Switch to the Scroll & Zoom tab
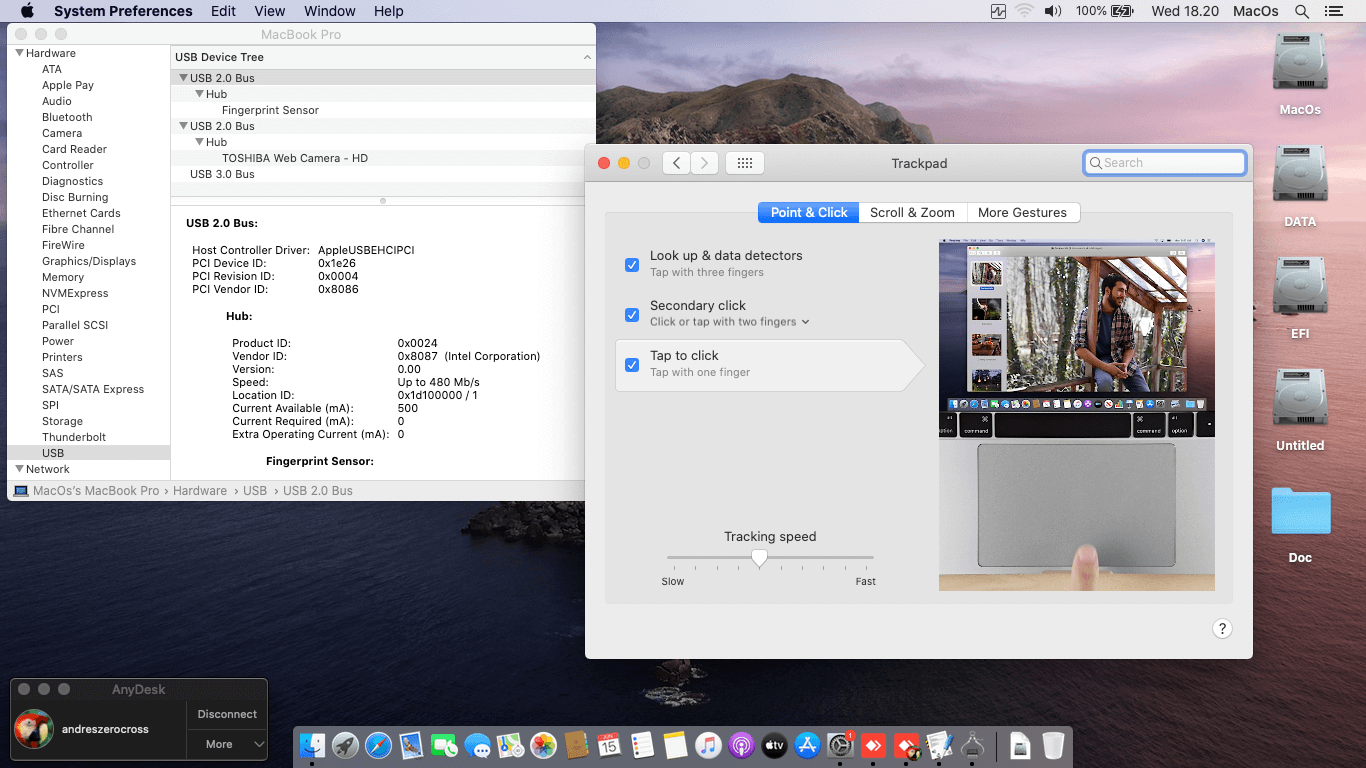 click(x=912, y=212)
